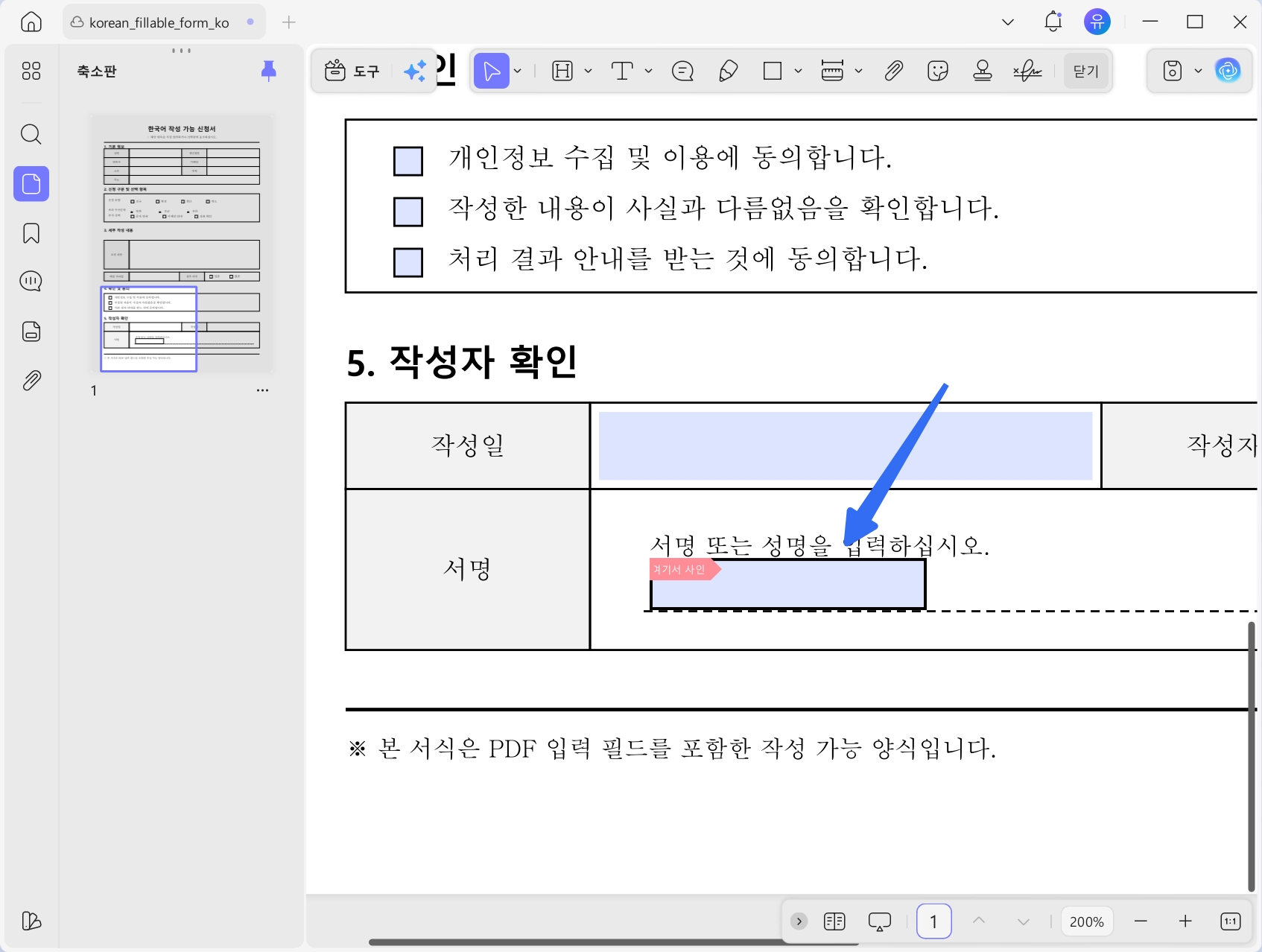Expand the Text tool dropdown
This screenshot has height=952, width=1262.
tap(649, 72)
